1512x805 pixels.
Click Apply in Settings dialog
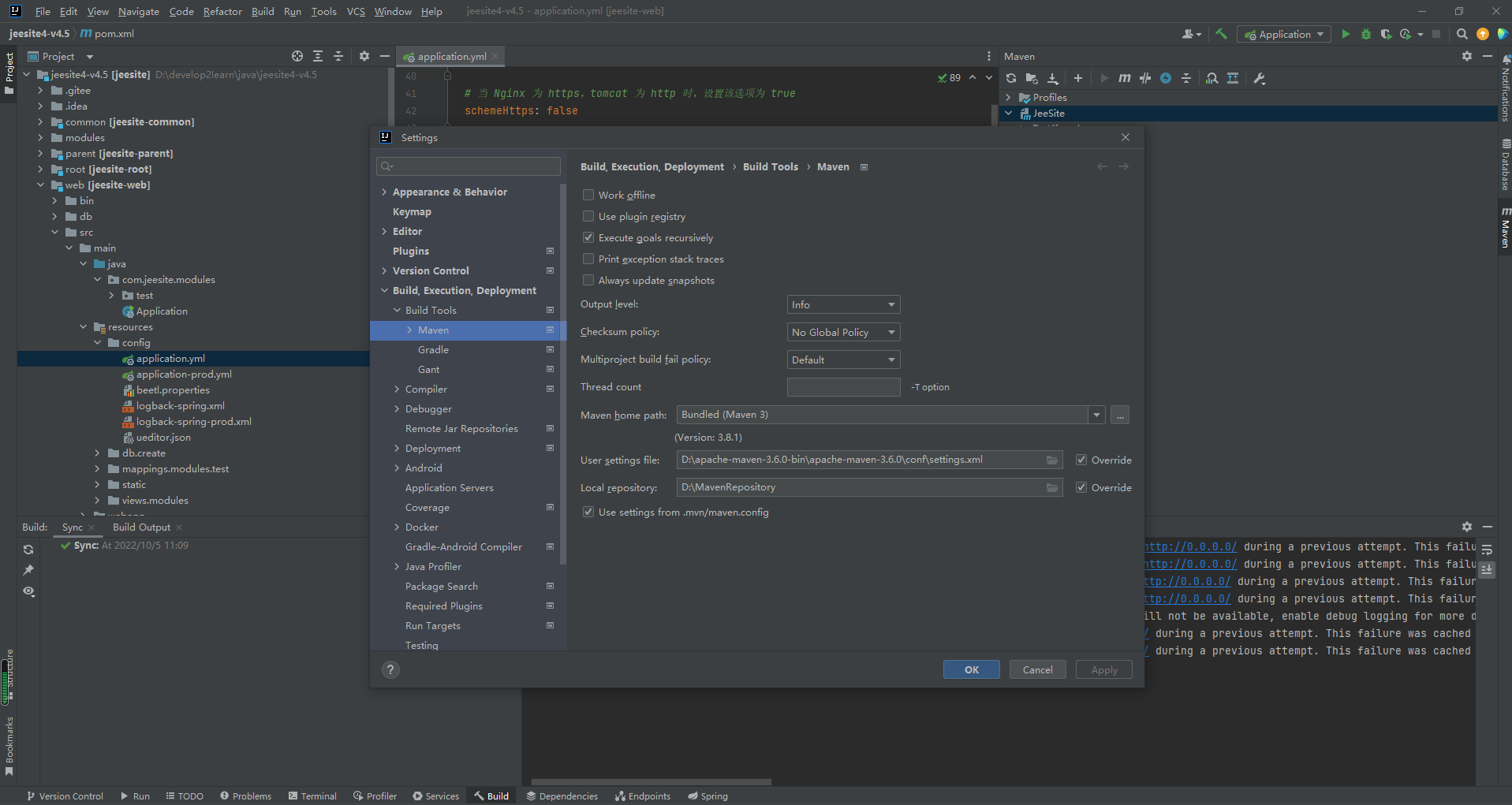click(x=1103, y=669)
